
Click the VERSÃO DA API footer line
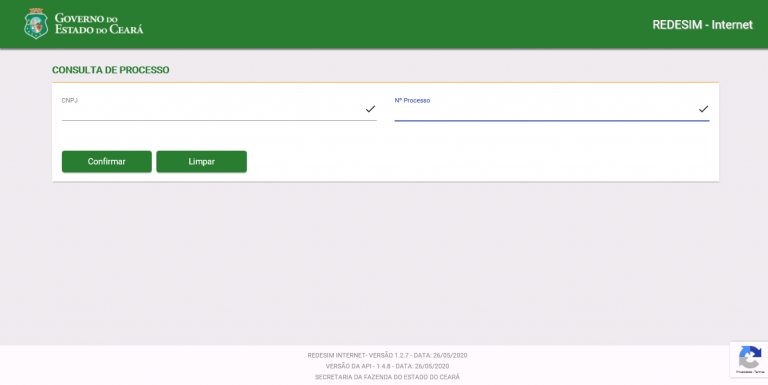tap(387, 366)
